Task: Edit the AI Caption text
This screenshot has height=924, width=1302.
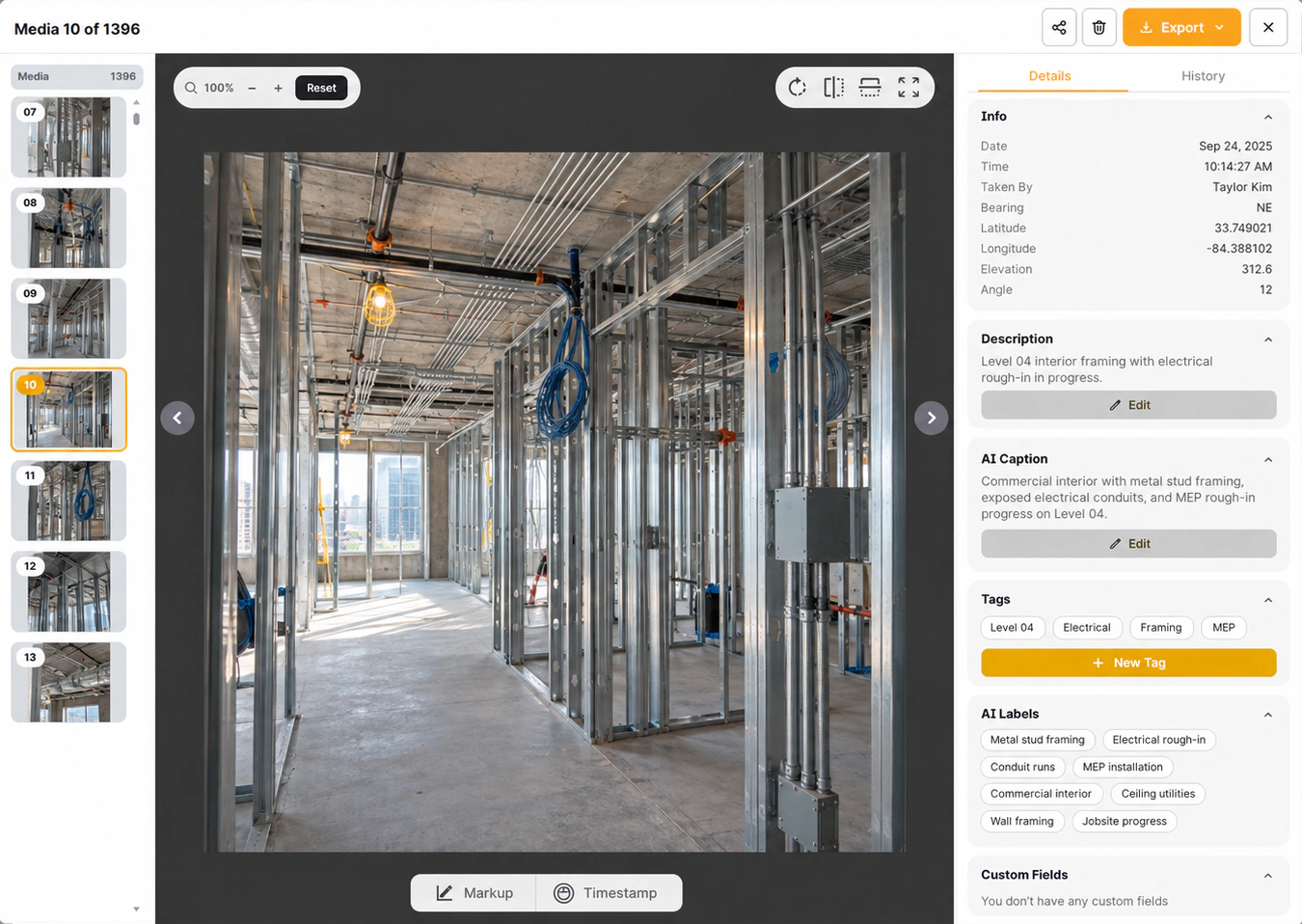Action: click(x=1128, y=544)
